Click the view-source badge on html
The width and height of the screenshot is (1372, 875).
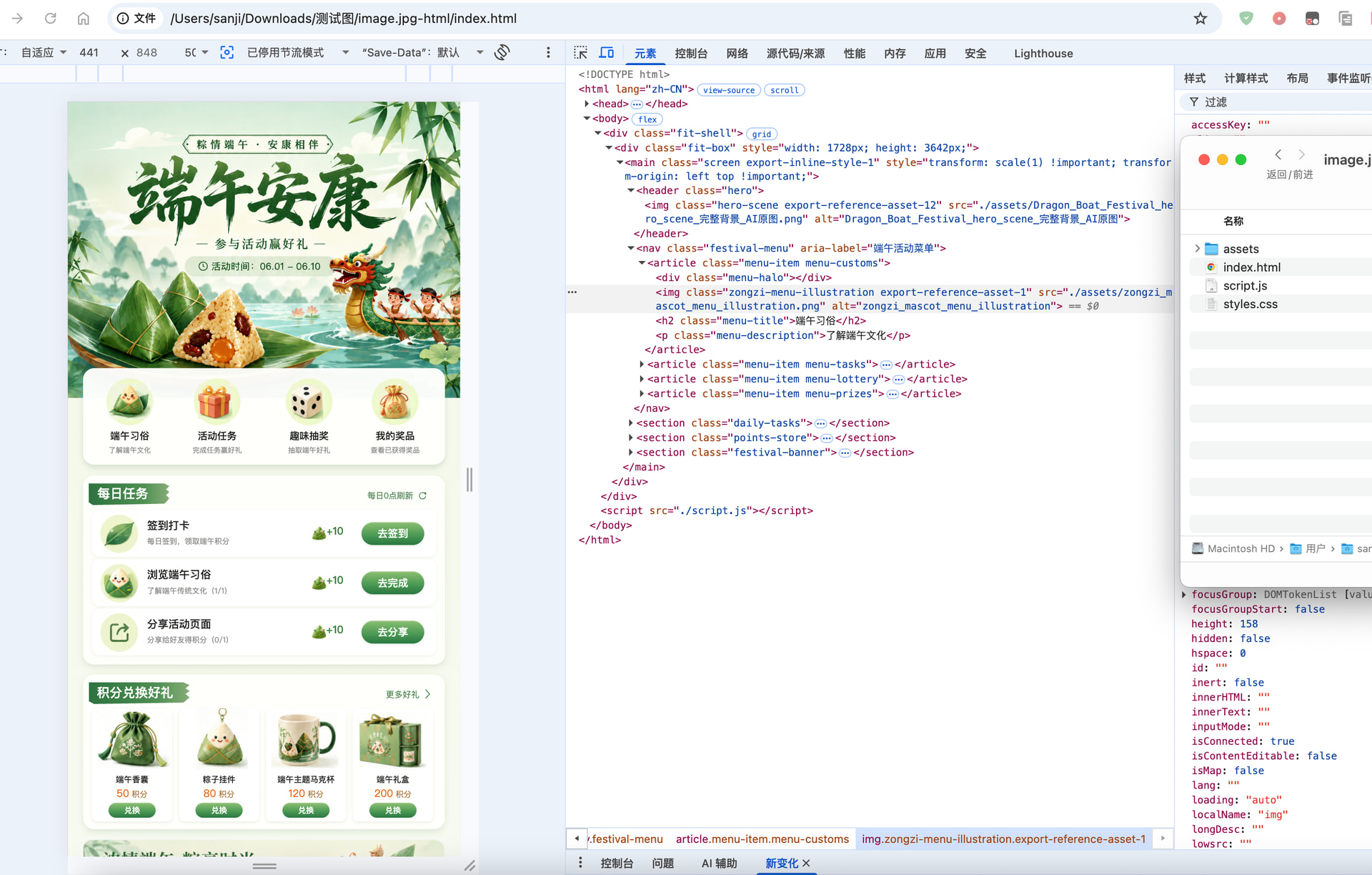[728, 90]
